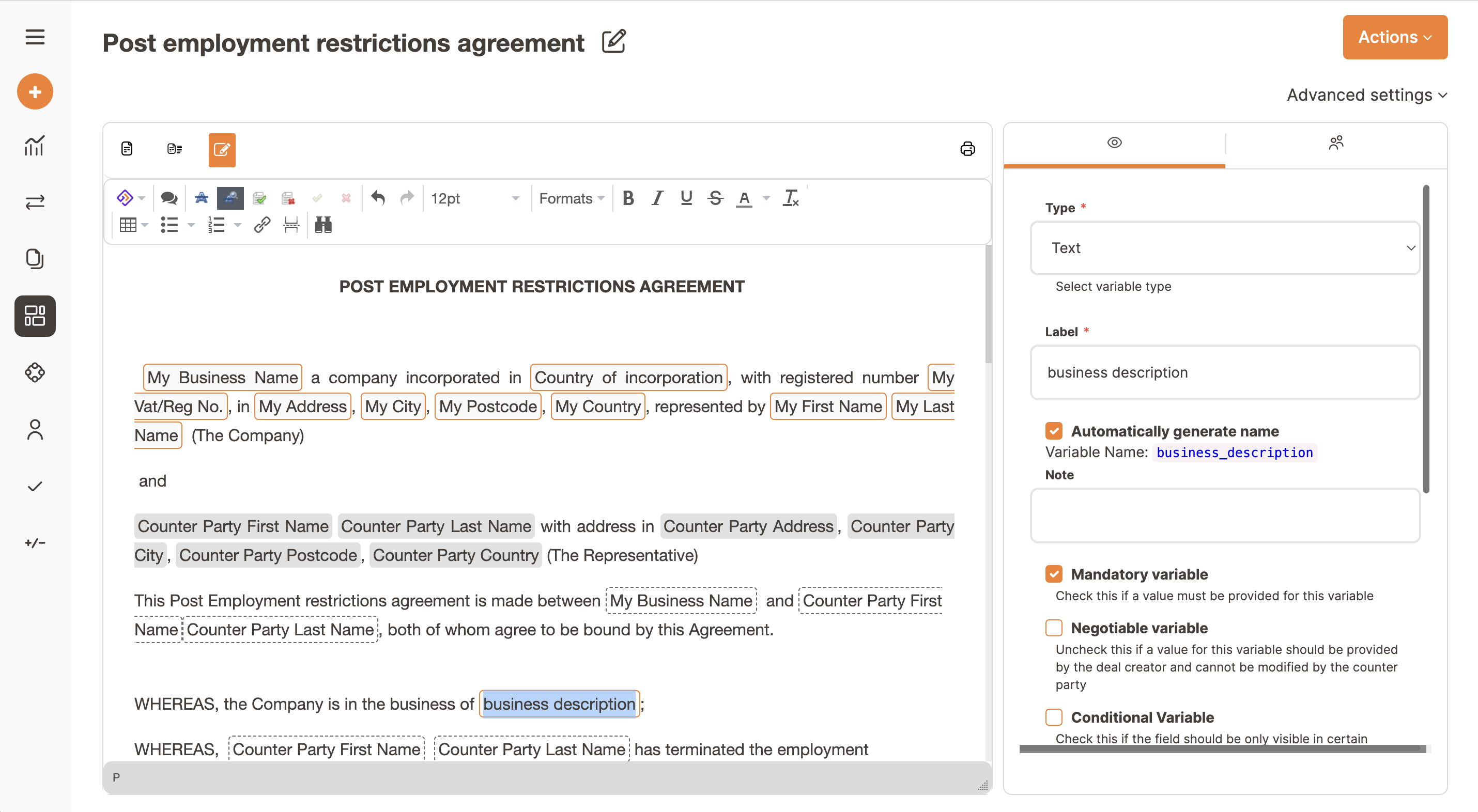Open the user profile sidebar icon
Screen dimensions: 1478x812
tap(35, 430)
